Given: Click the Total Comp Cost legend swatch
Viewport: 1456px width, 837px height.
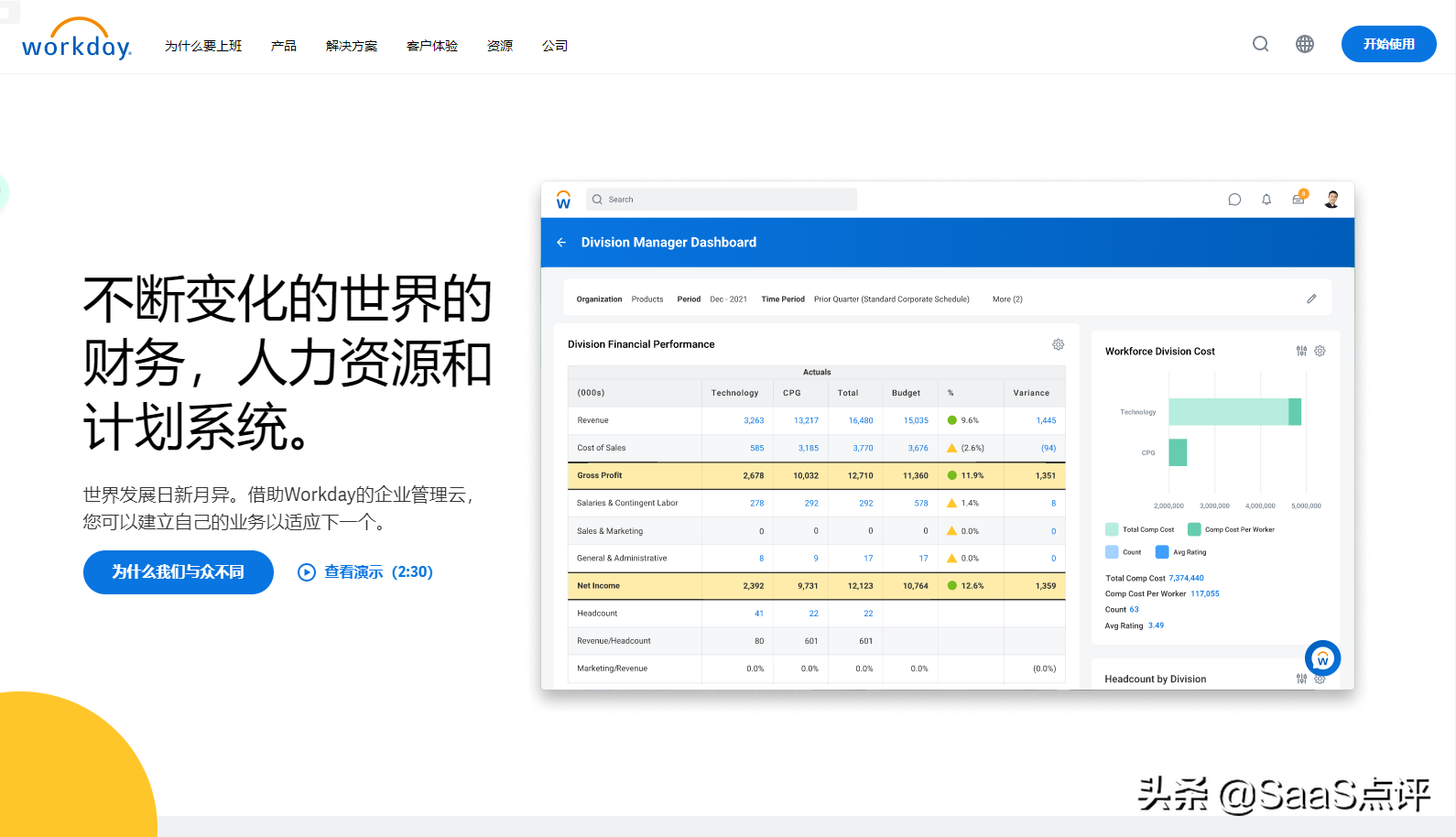Looking at the screenshot, I should click(1112, 529).
